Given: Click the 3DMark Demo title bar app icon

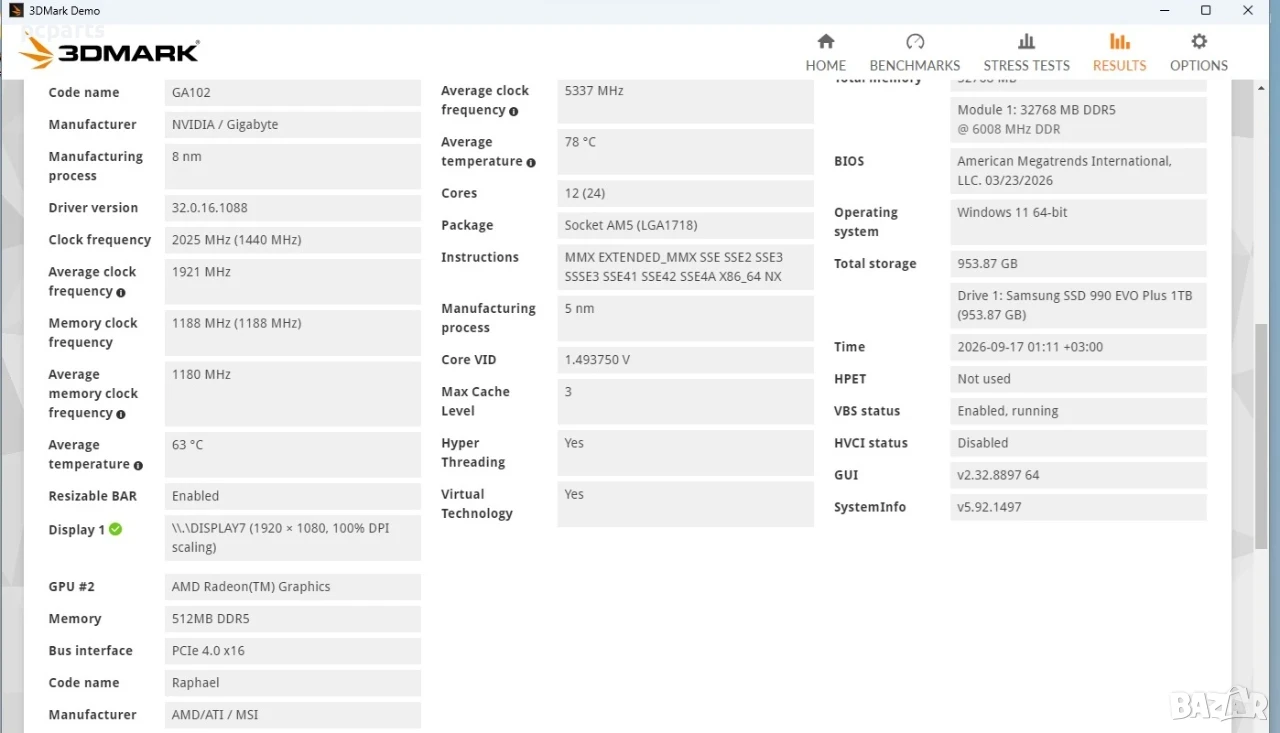Looking at the screenshot, I should (x=16, y=10).
